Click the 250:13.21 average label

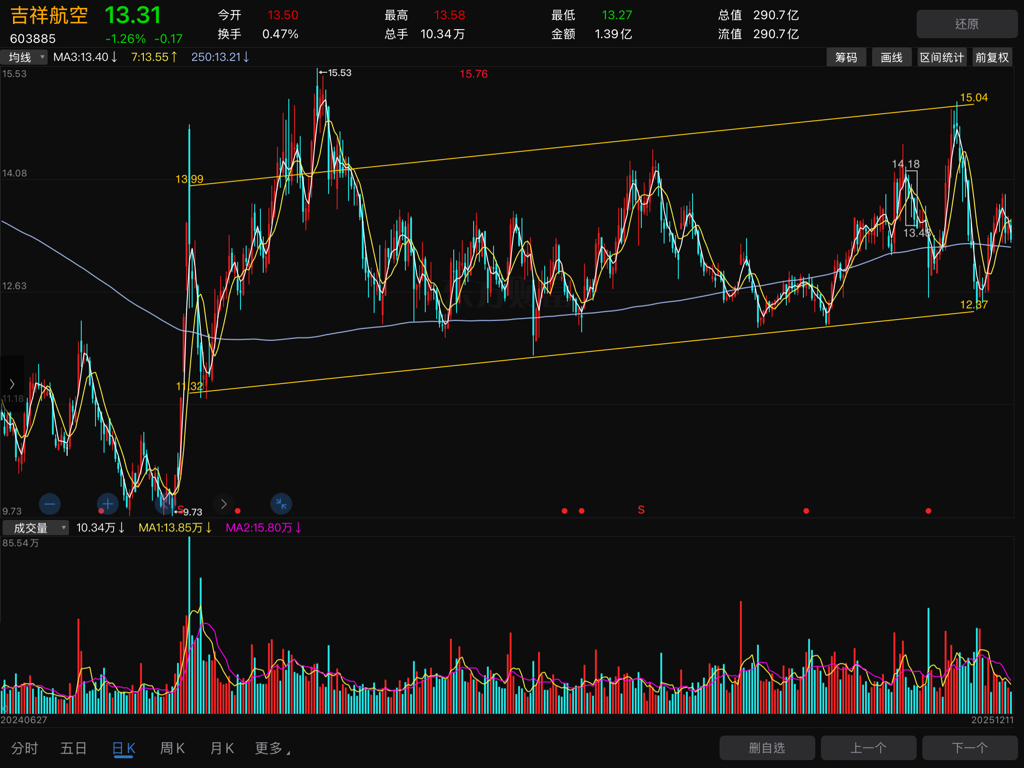click(x=220, y=57)
